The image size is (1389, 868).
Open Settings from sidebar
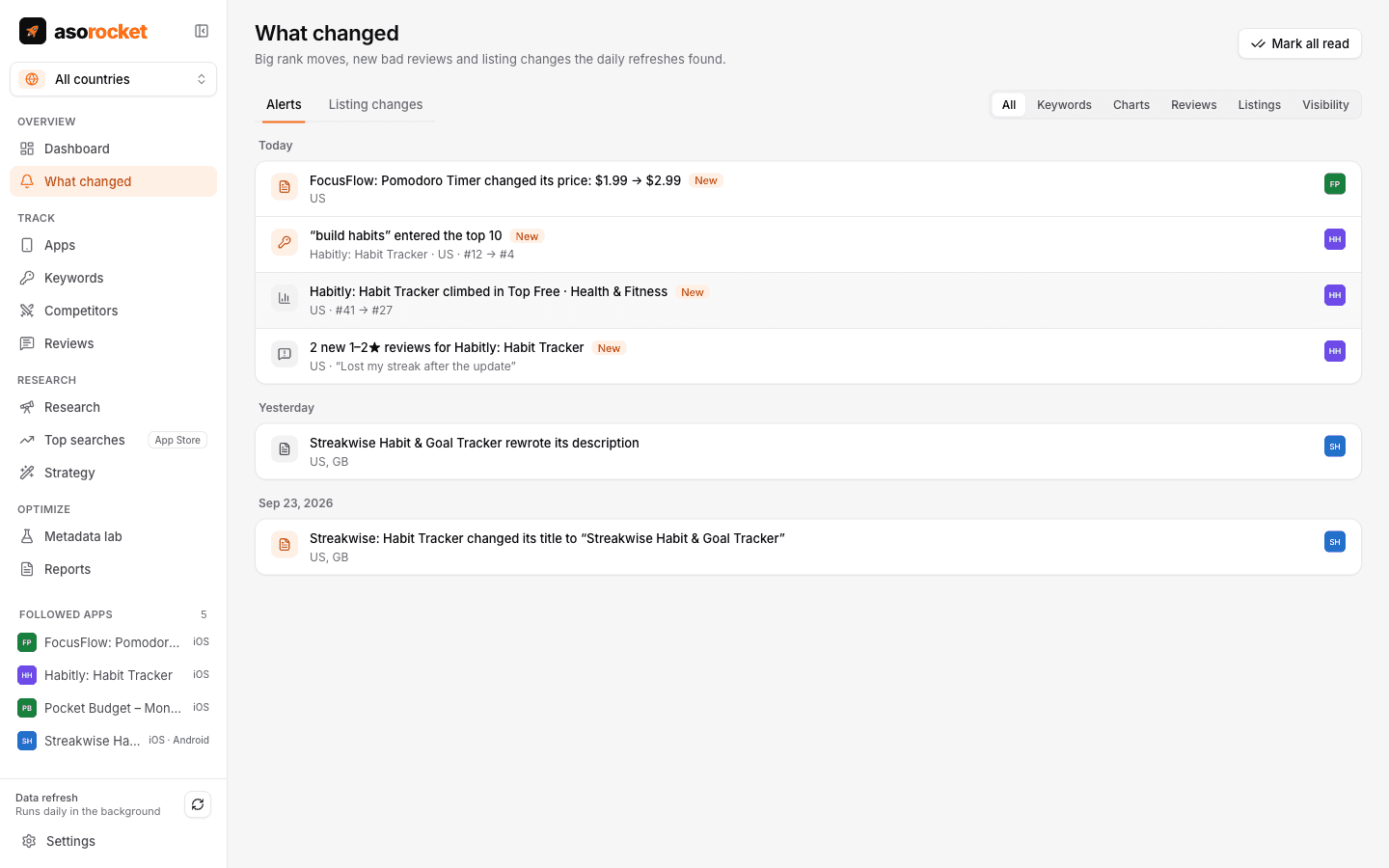(x=113, y=841)
